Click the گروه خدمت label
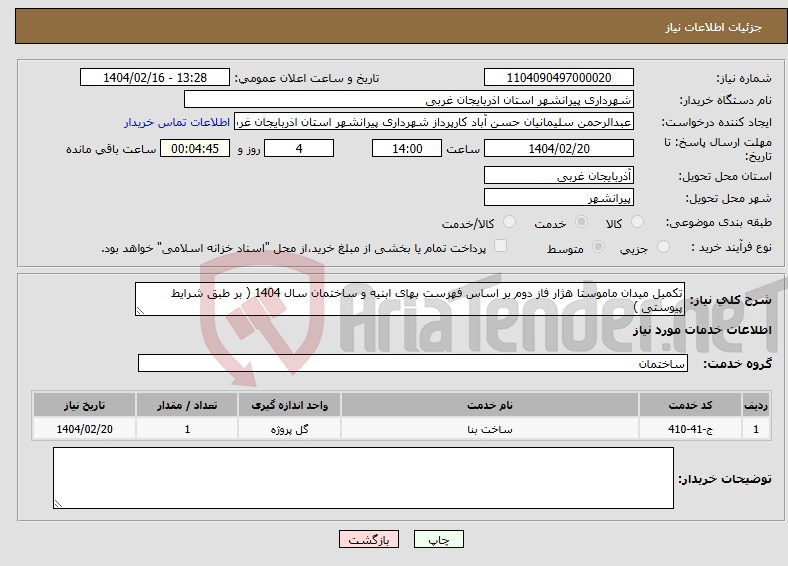Viewport: 788px width, 566px height. pos(737,364)
